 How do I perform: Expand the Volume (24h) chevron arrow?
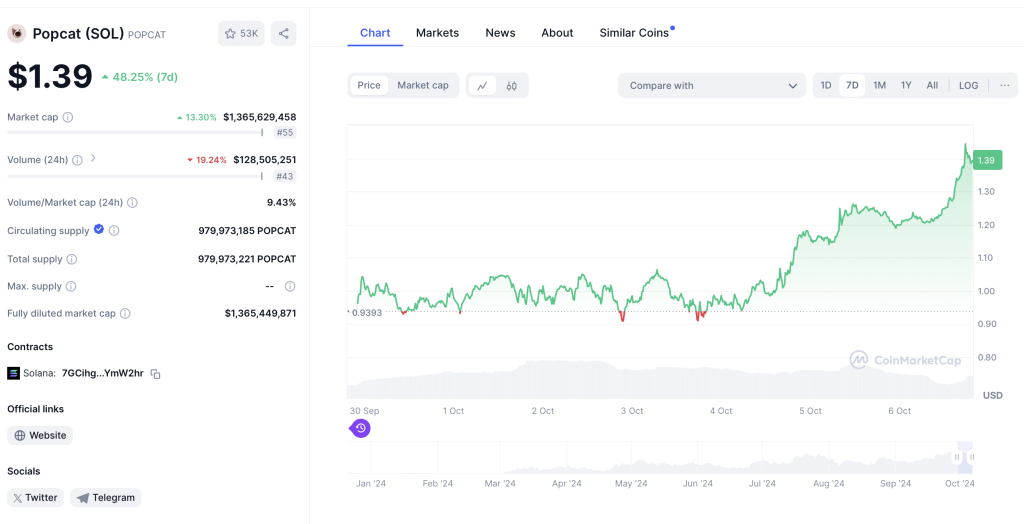93,158
